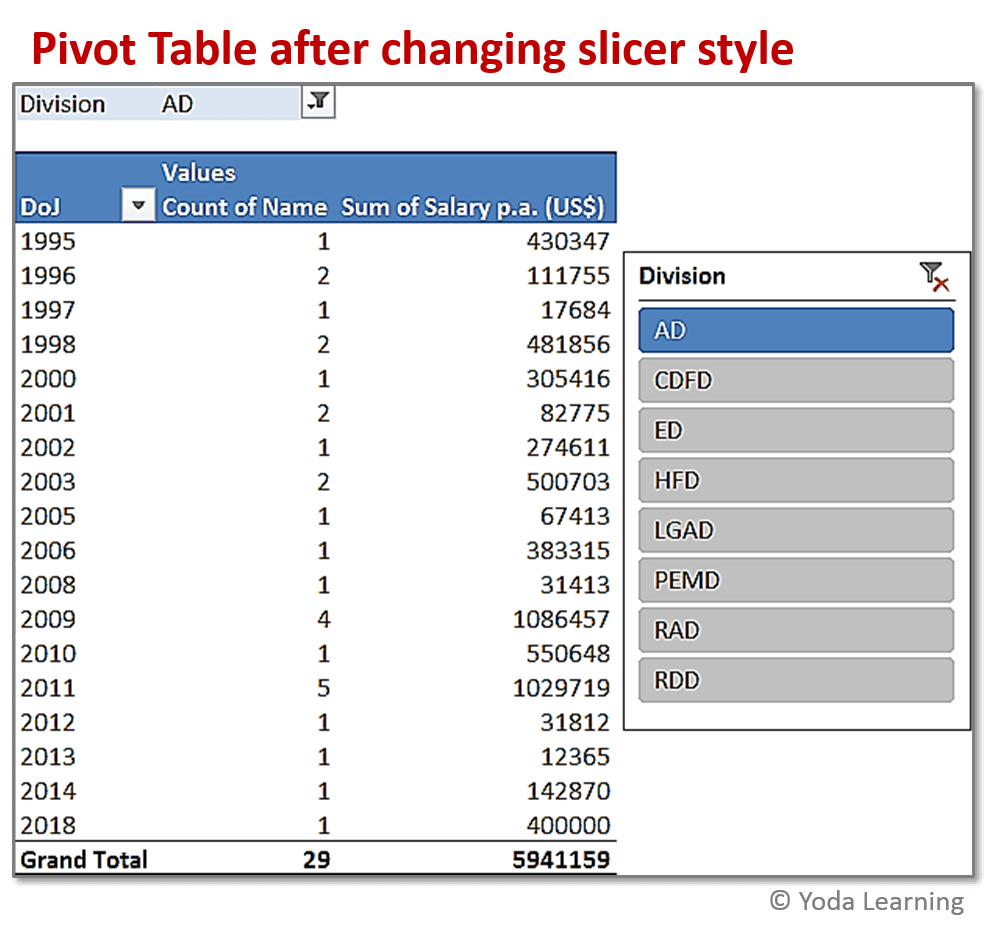This screenshot has width=988, height=936.
Task: Click the grand total count 29
Action: pyautogui.click(x=316, y=860)
